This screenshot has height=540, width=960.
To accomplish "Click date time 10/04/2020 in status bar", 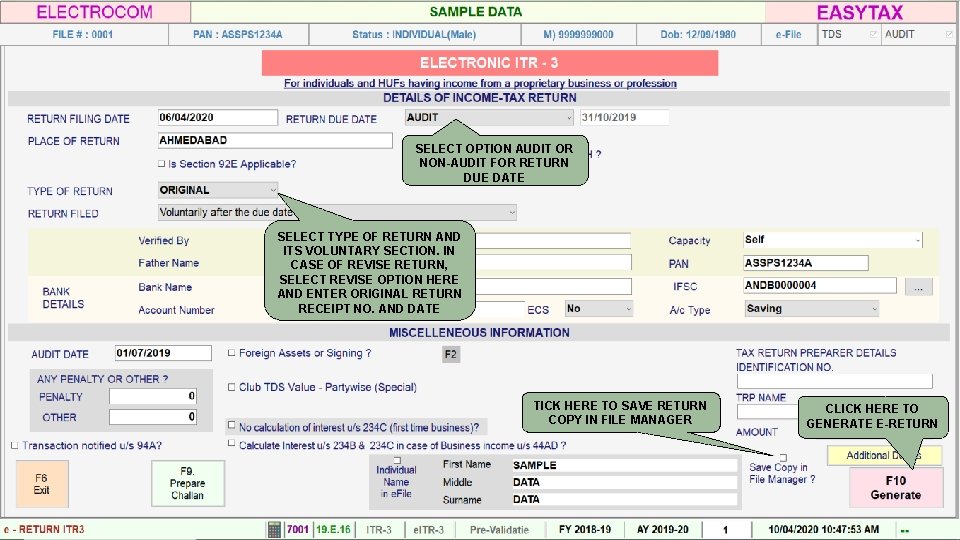I will [x=823, y=530].
